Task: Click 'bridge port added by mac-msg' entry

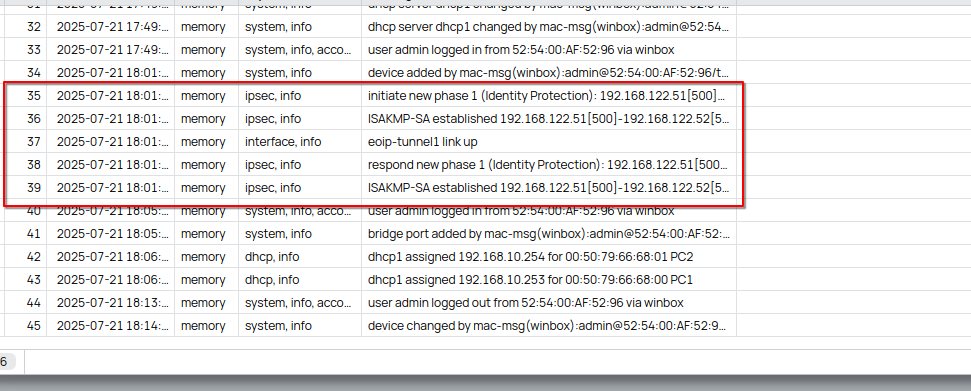Action: click(x=548, y=234)
